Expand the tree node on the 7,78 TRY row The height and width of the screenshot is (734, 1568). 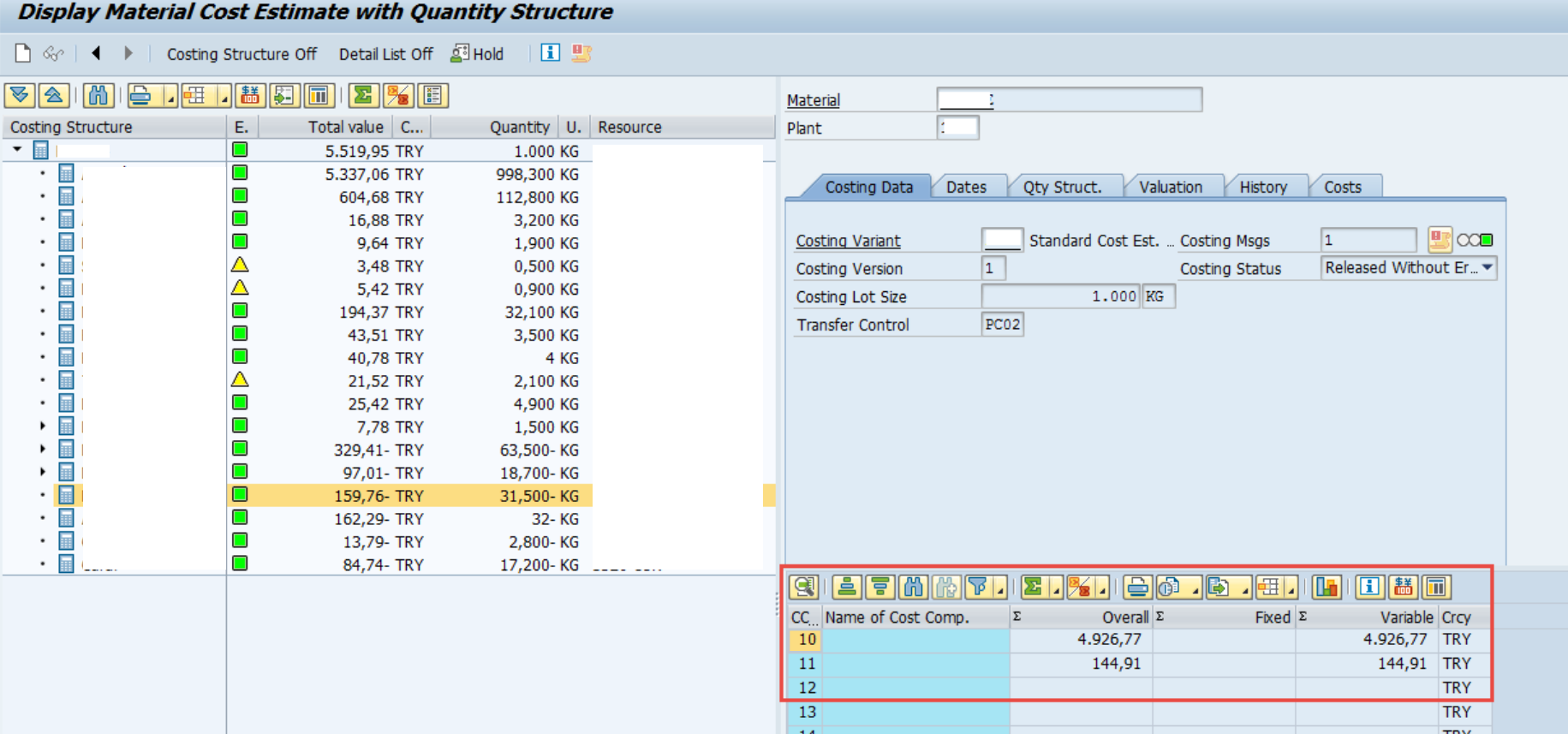(43, 426)
